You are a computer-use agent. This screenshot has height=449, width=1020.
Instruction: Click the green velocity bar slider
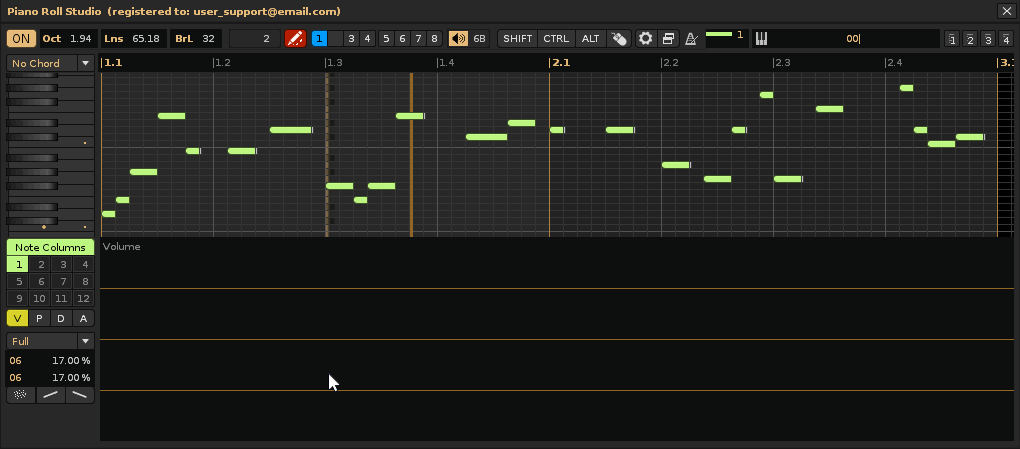(720, 34)
